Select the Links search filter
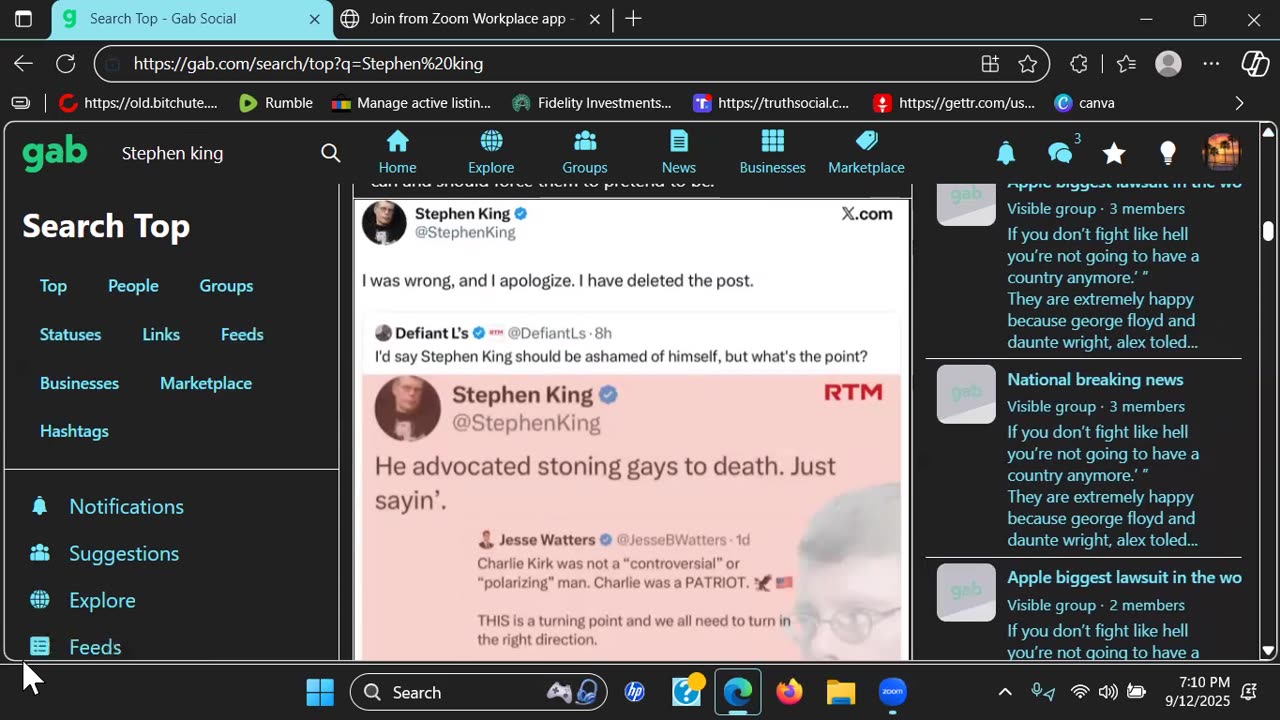The height and width of the screenshot is (720, 1280). [x=161, y=335]
